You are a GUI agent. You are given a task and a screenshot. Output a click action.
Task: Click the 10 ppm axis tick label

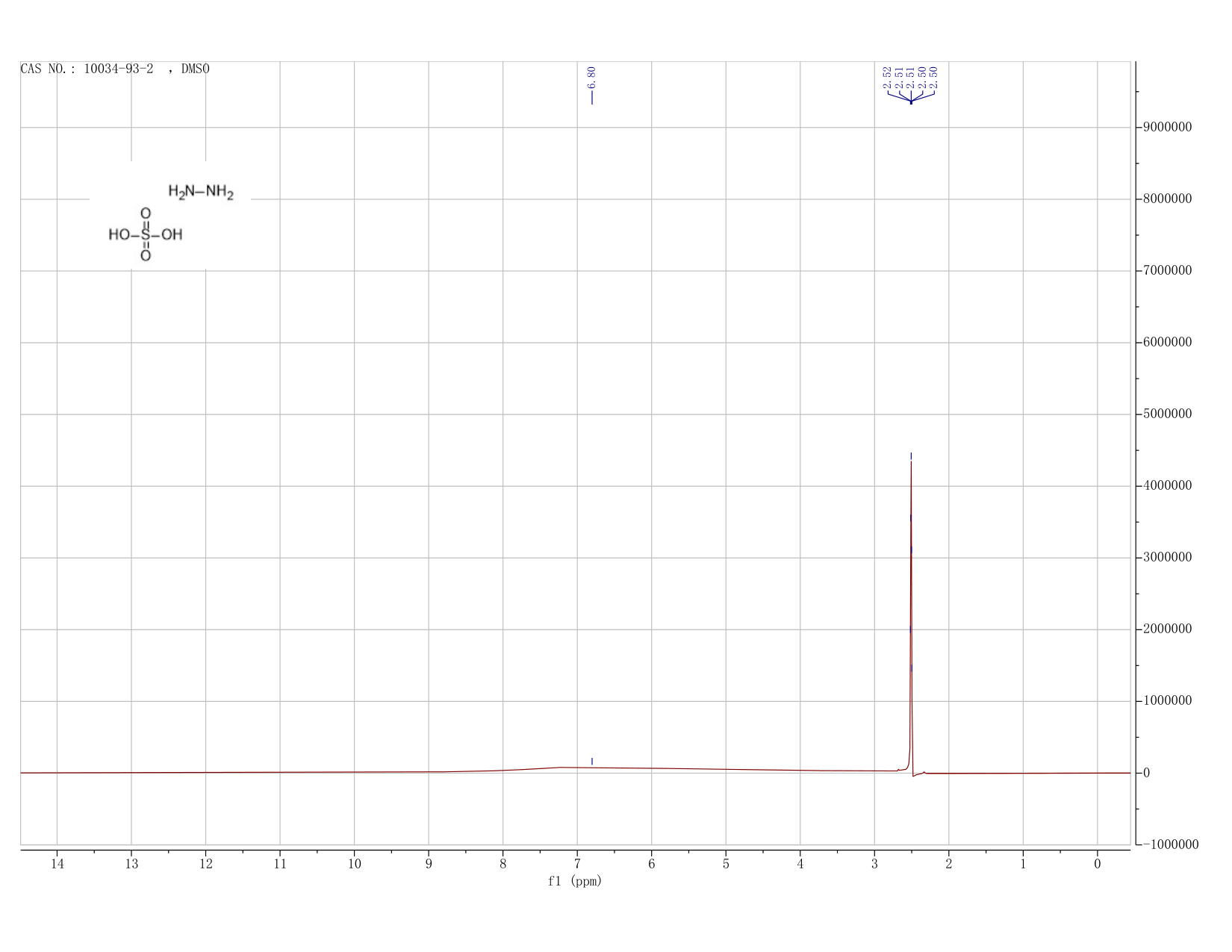pos(354,864)
